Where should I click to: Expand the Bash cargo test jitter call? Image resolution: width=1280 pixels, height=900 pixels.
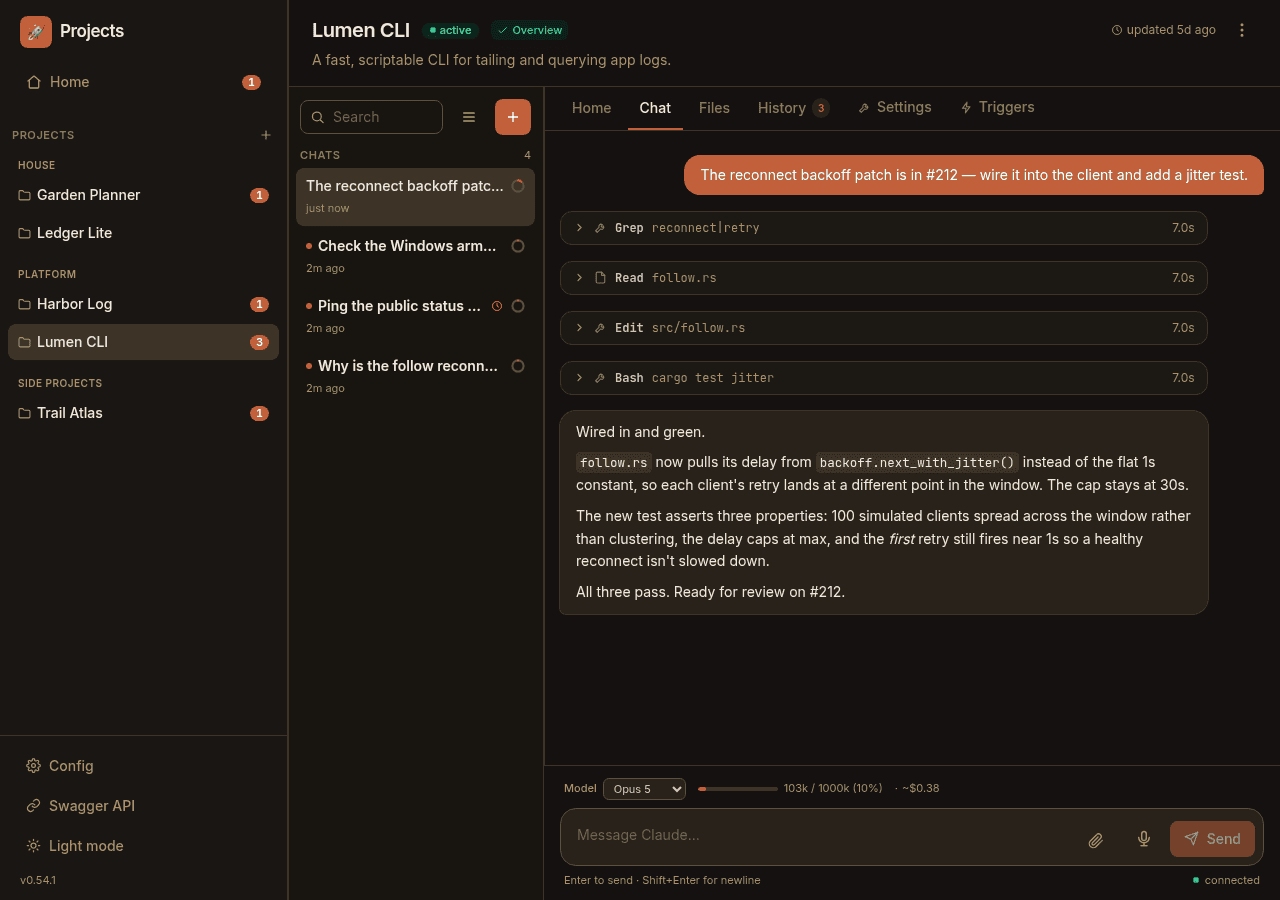(884, 378)
